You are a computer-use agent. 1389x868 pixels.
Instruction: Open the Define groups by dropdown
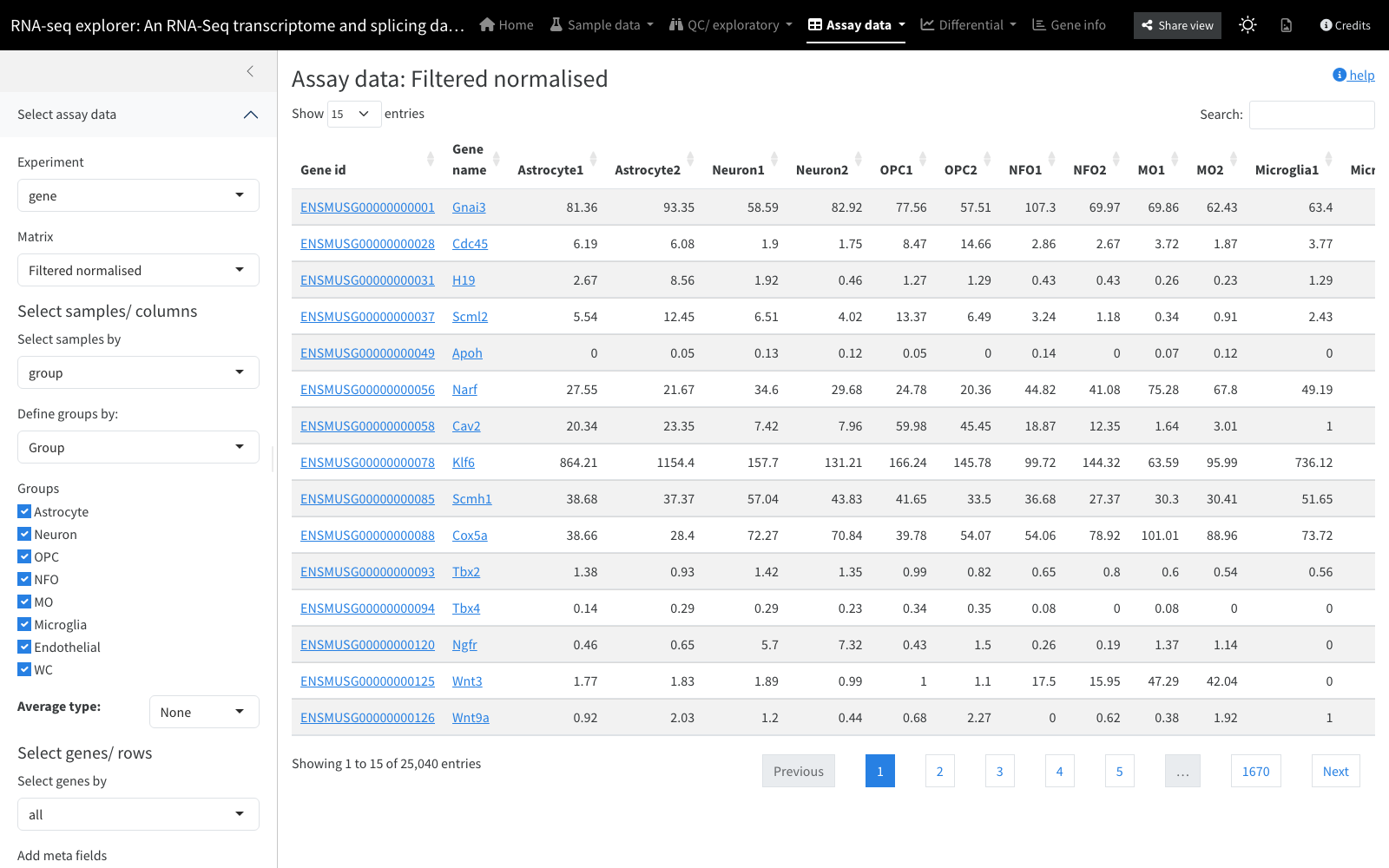[138, 447]
